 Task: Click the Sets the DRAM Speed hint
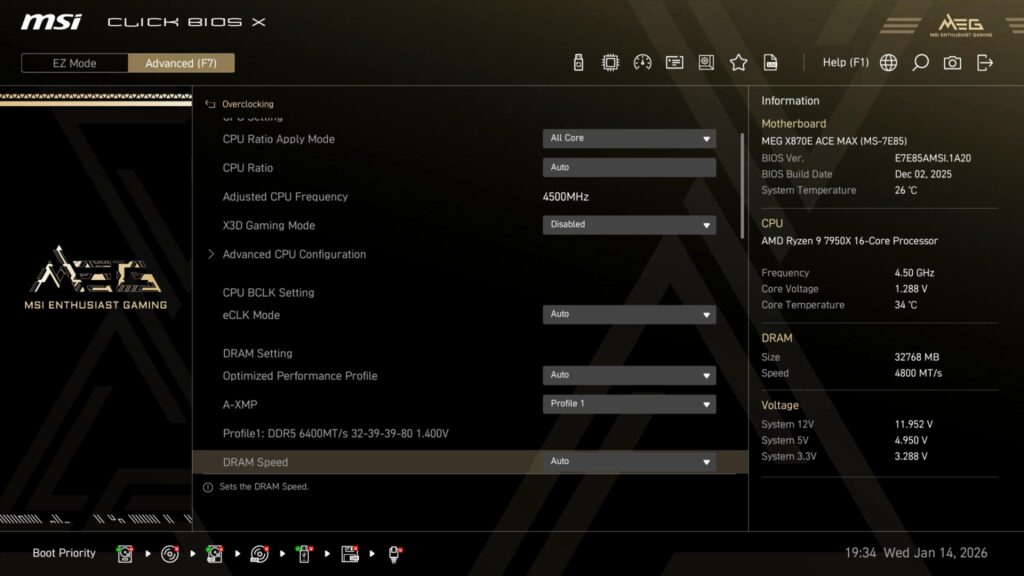264,487
